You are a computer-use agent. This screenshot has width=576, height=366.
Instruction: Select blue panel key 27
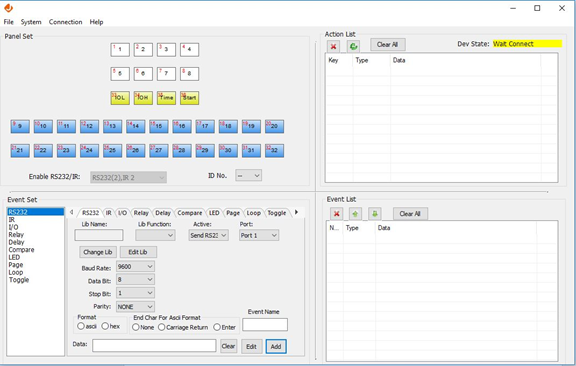[x=159, y=151]
